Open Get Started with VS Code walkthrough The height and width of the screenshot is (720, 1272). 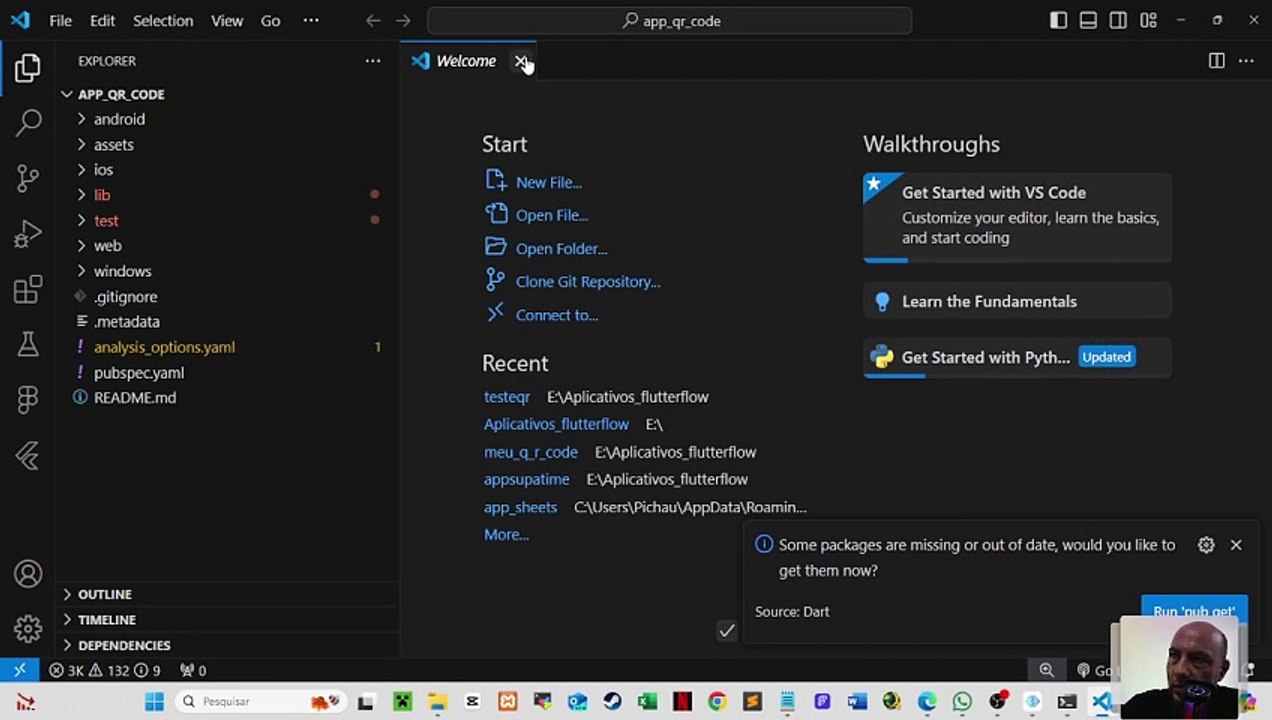(1017, 217)
